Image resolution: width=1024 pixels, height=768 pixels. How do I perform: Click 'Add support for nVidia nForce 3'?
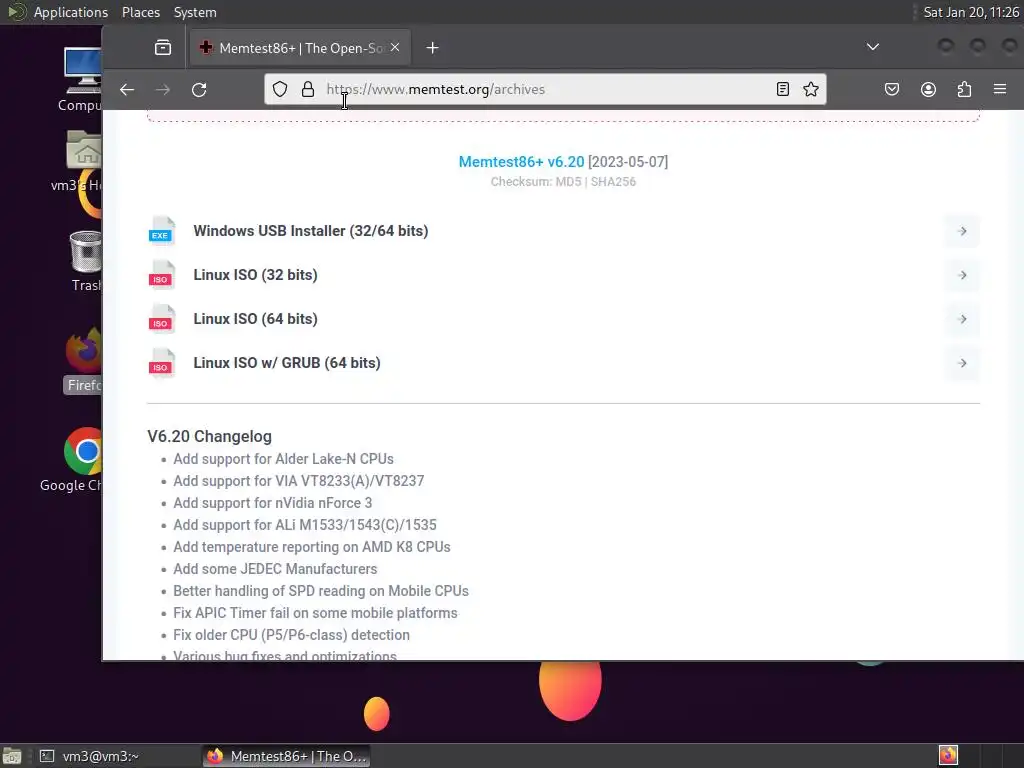tap(272, 503)
